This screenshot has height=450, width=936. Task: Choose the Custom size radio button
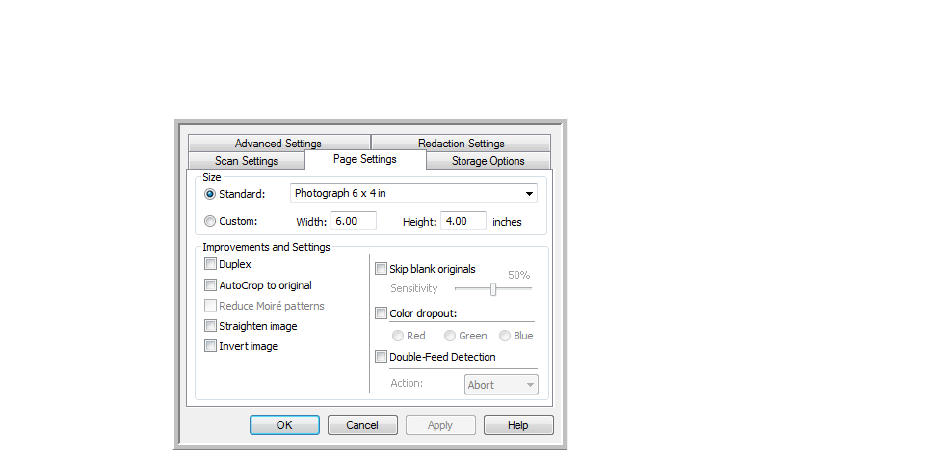[210, 221]
